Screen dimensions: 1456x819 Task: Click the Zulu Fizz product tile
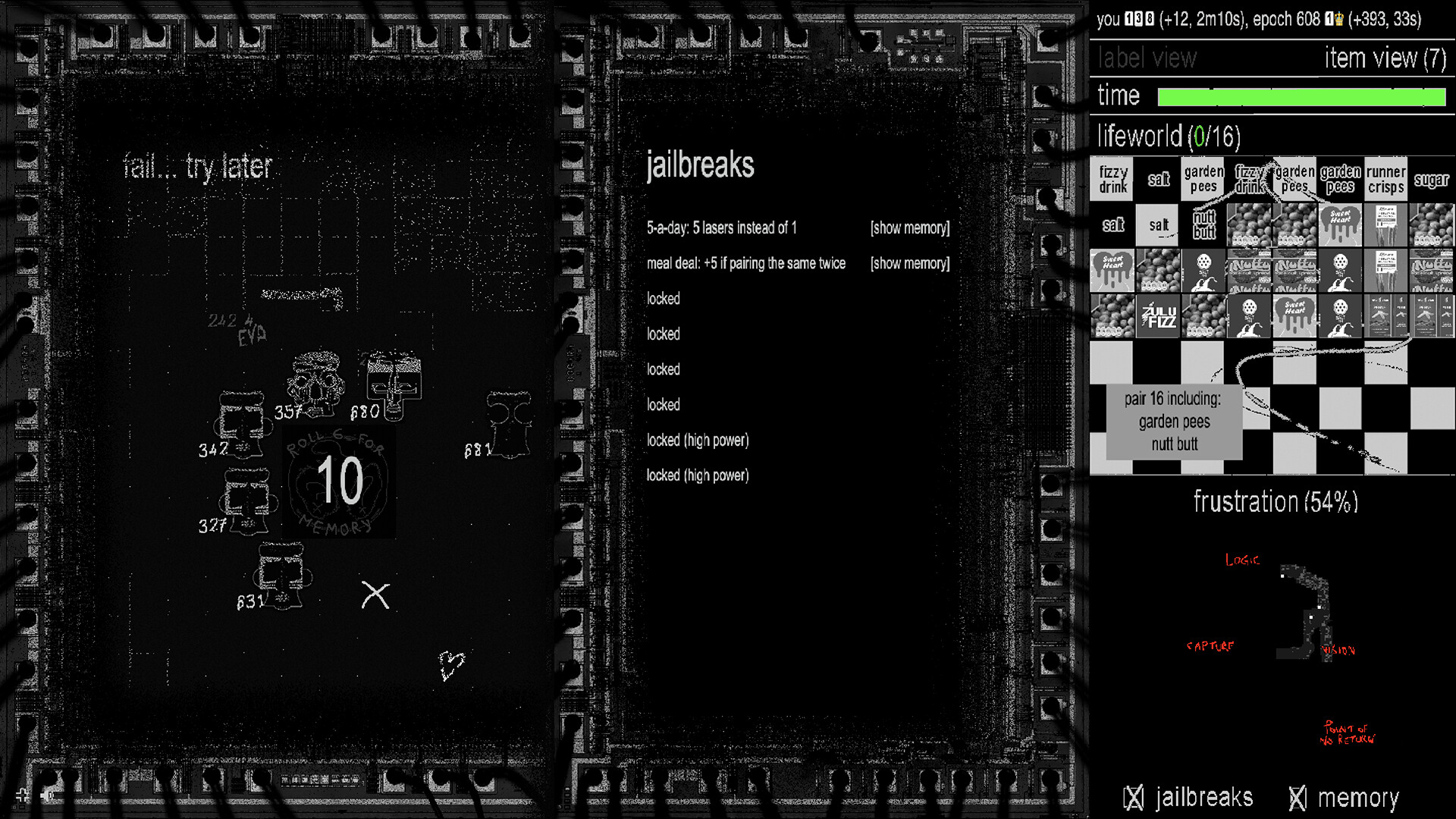point(1158,315)
